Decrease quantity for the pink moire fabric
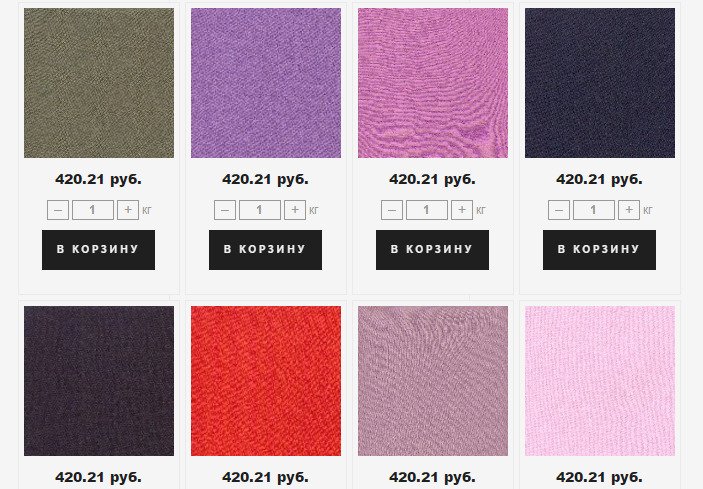703x489 pixels. [392, 210]
